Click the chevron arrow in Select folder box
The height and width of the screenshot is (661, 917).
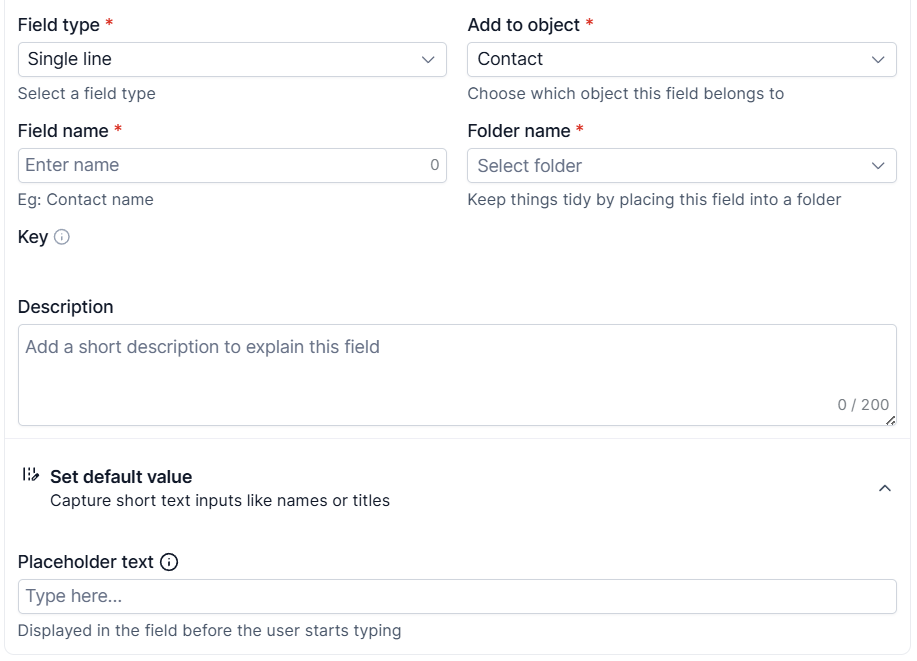[x=878, y=165]
